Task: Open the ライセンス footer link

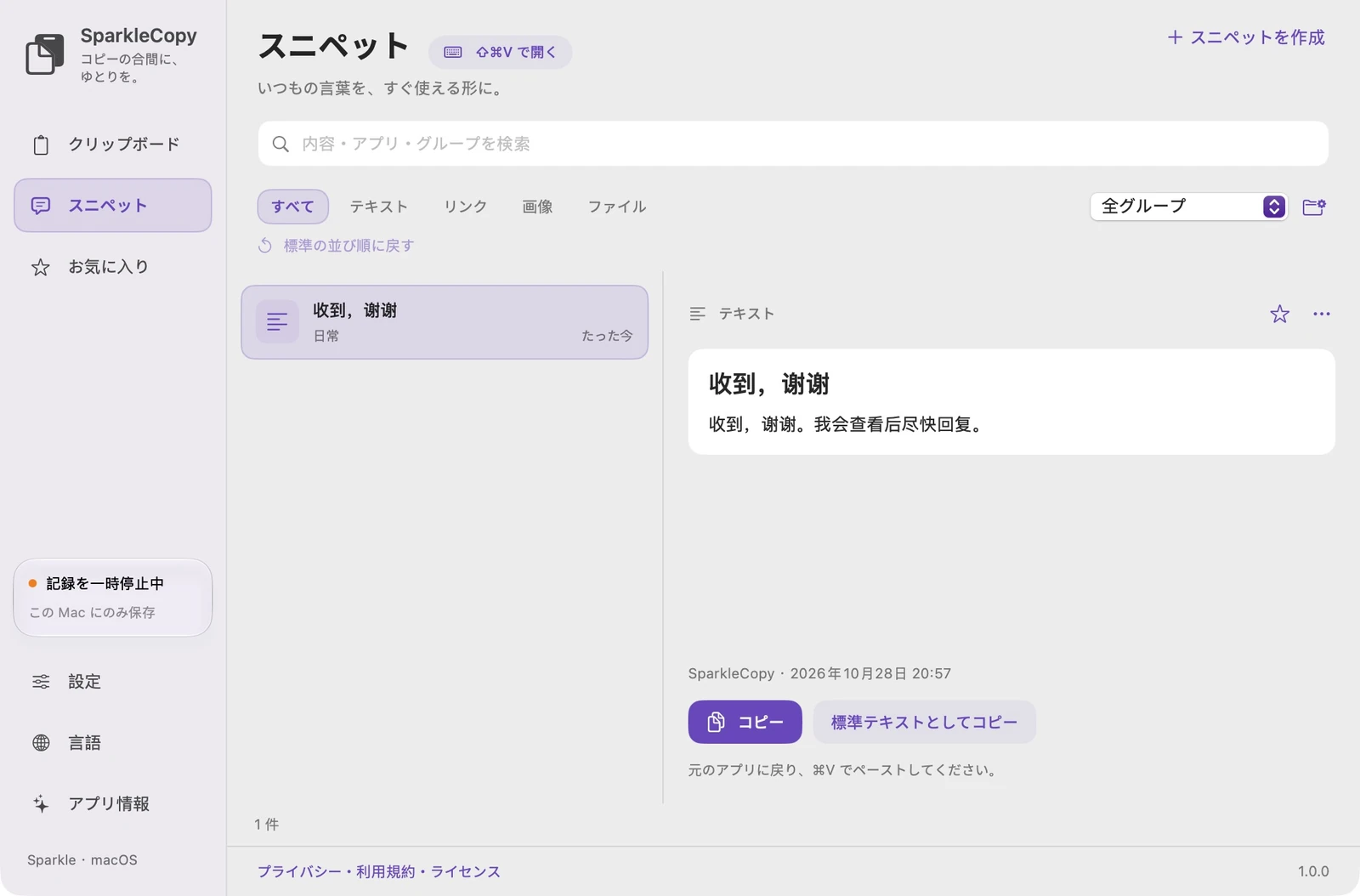Action: pos(466,872)
